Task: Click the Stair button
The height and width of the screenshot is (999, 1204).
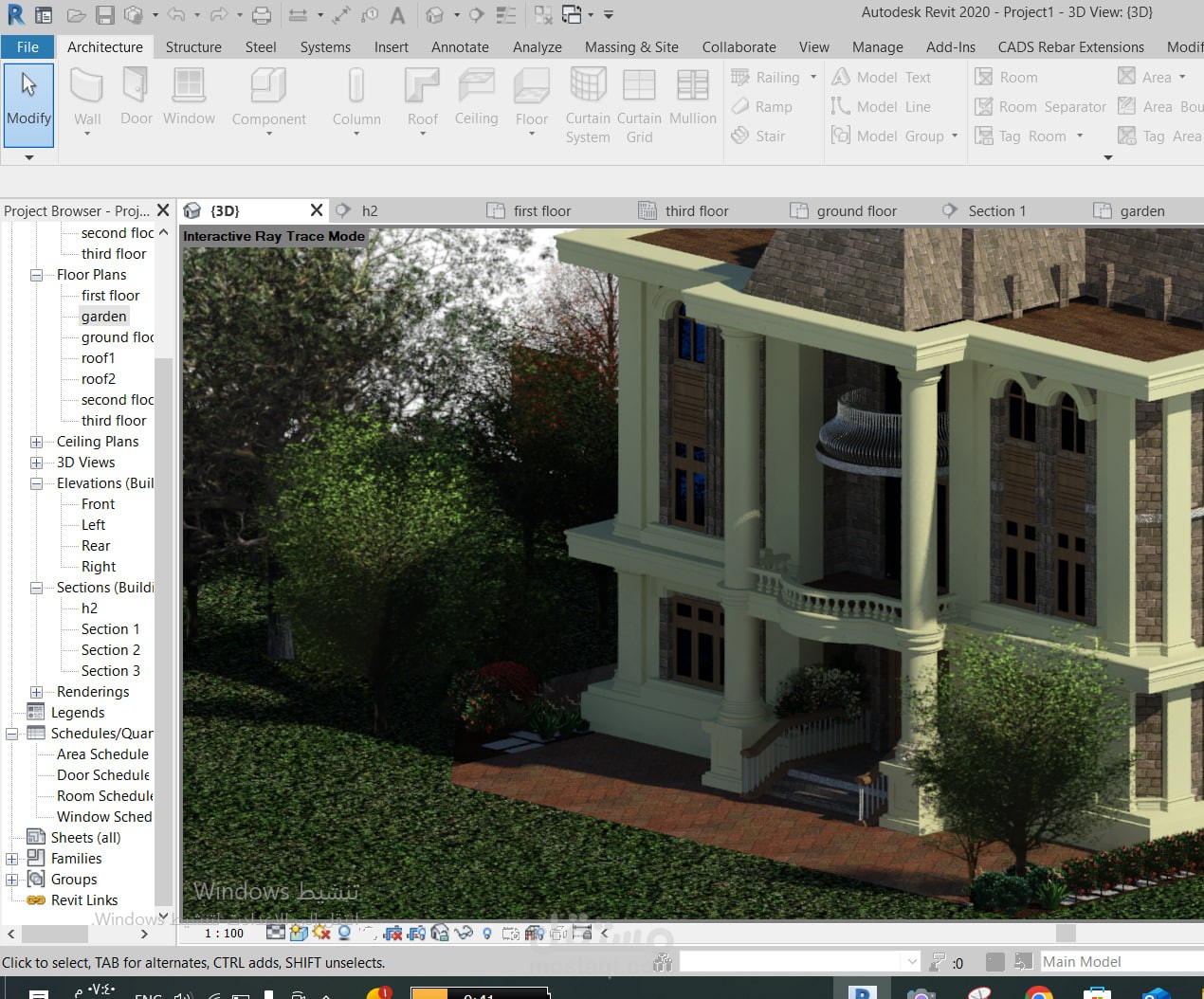Action: pos(758,136)
